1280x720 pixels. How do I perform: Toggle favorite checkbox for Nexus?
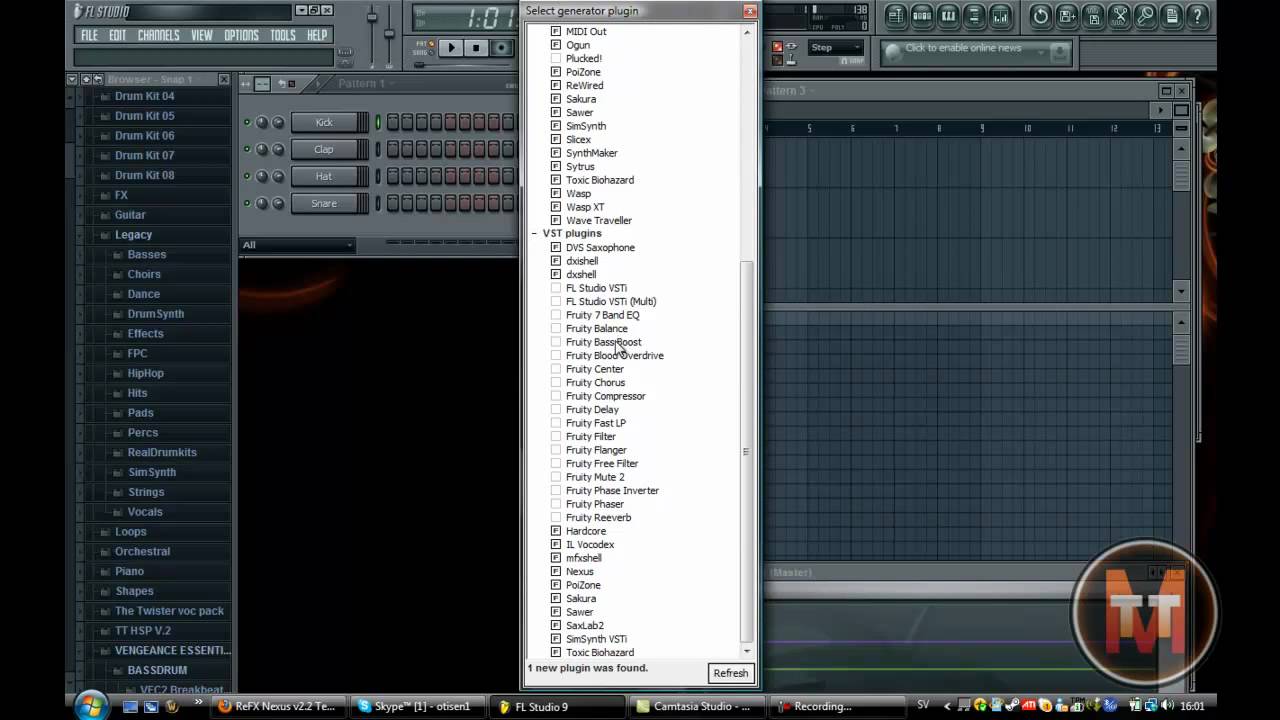556,571
